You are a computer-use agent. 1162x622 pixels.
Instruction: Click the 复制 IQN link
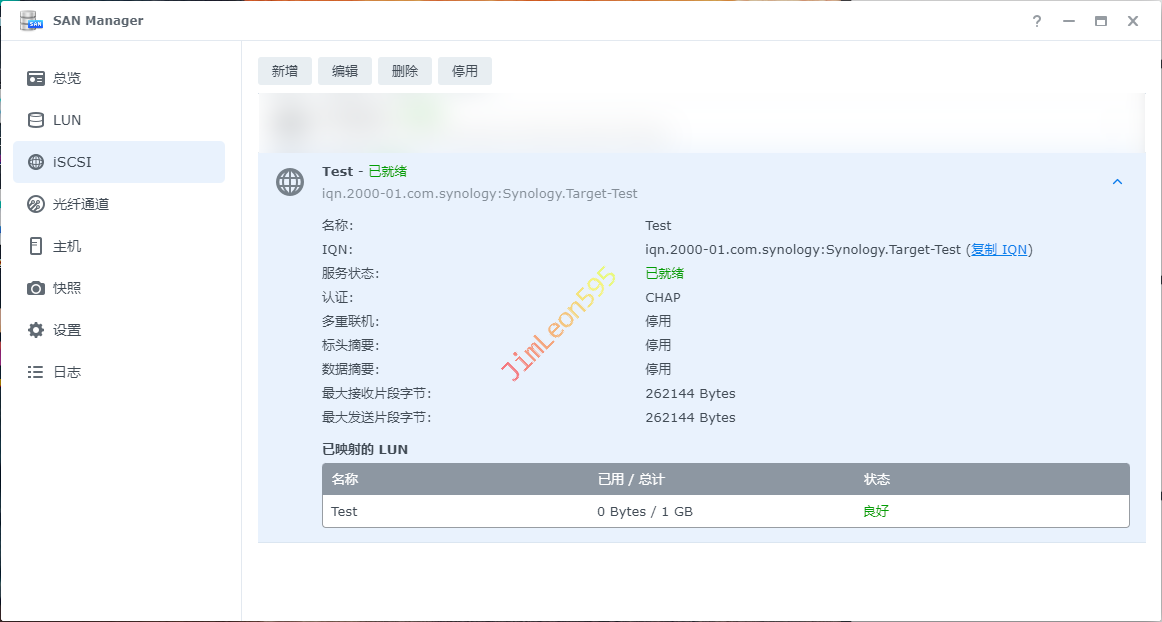pyautogui.click(x=999, y=250)
